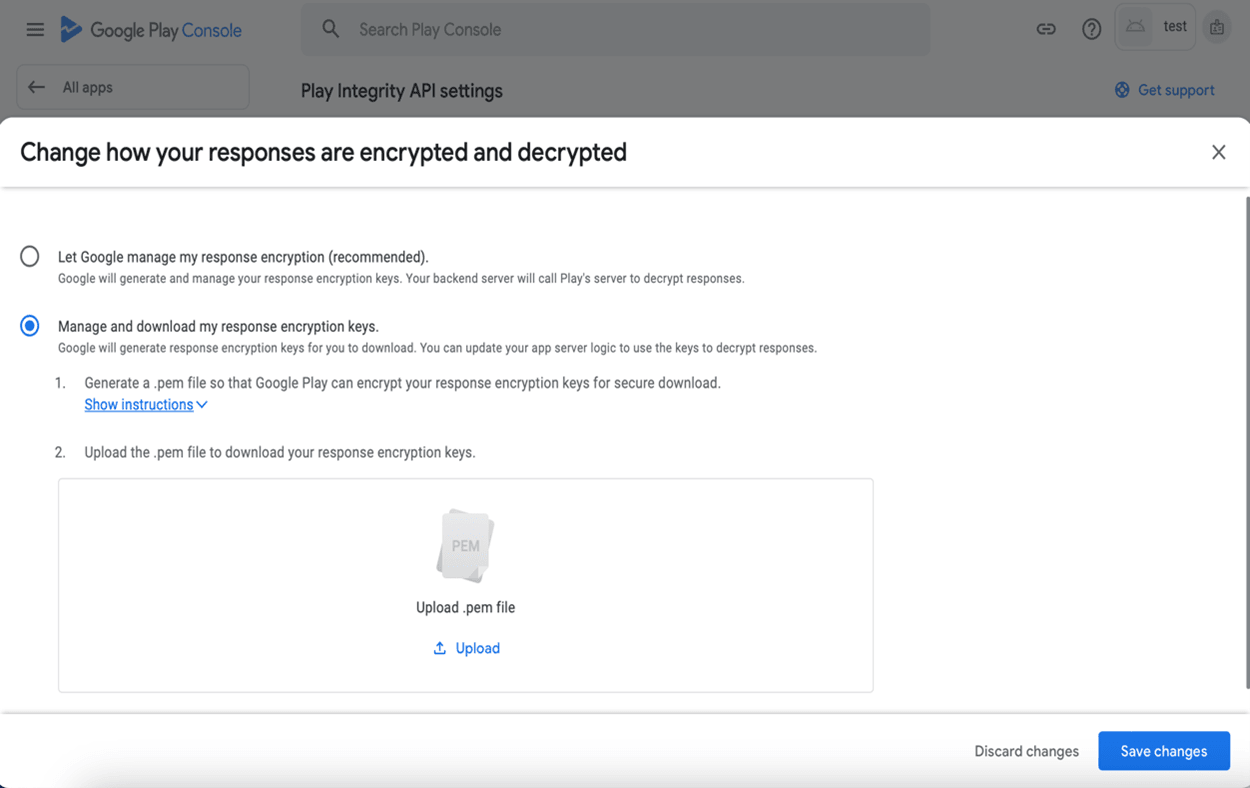1250x788 pixels.
Task: Open the help question mark icon
Action: tap(1091, 29)
